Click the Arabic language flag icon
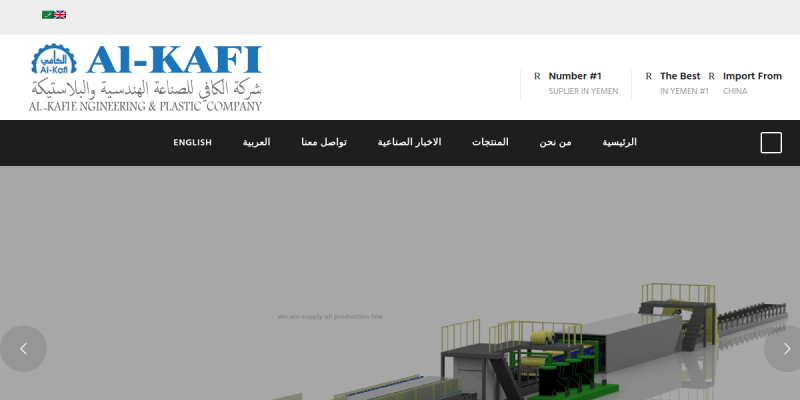This screenshot has width=800, height=400. coord(48,15)
